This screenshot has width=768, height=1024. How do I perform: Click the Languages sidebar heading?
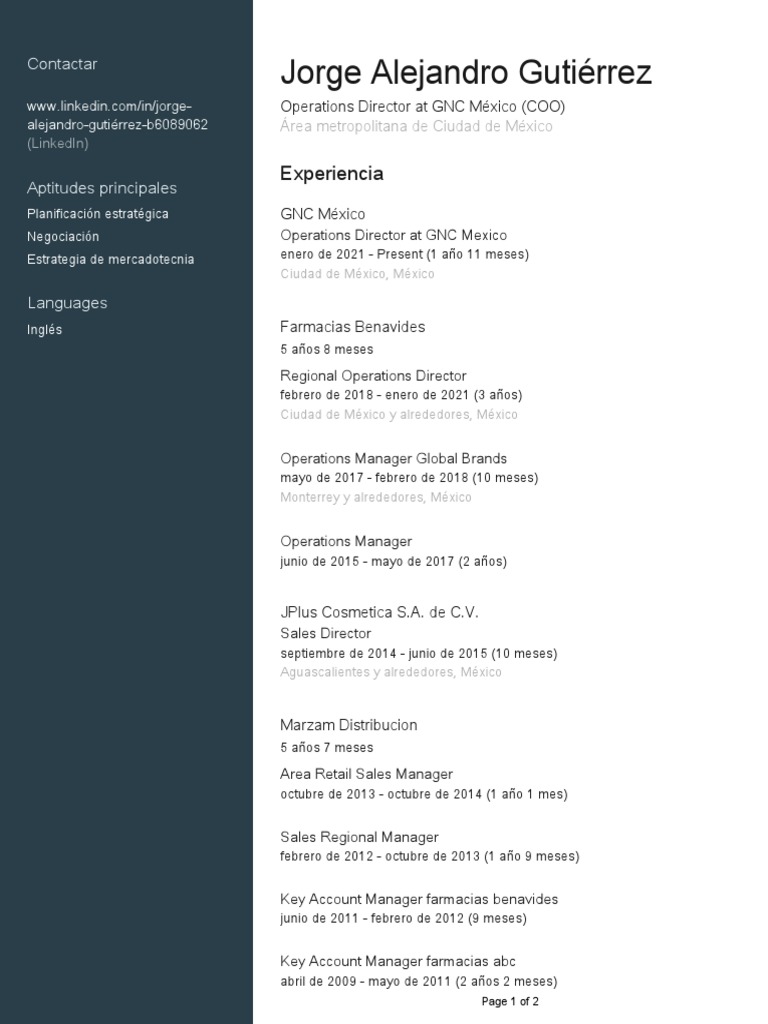pos(67,303)
